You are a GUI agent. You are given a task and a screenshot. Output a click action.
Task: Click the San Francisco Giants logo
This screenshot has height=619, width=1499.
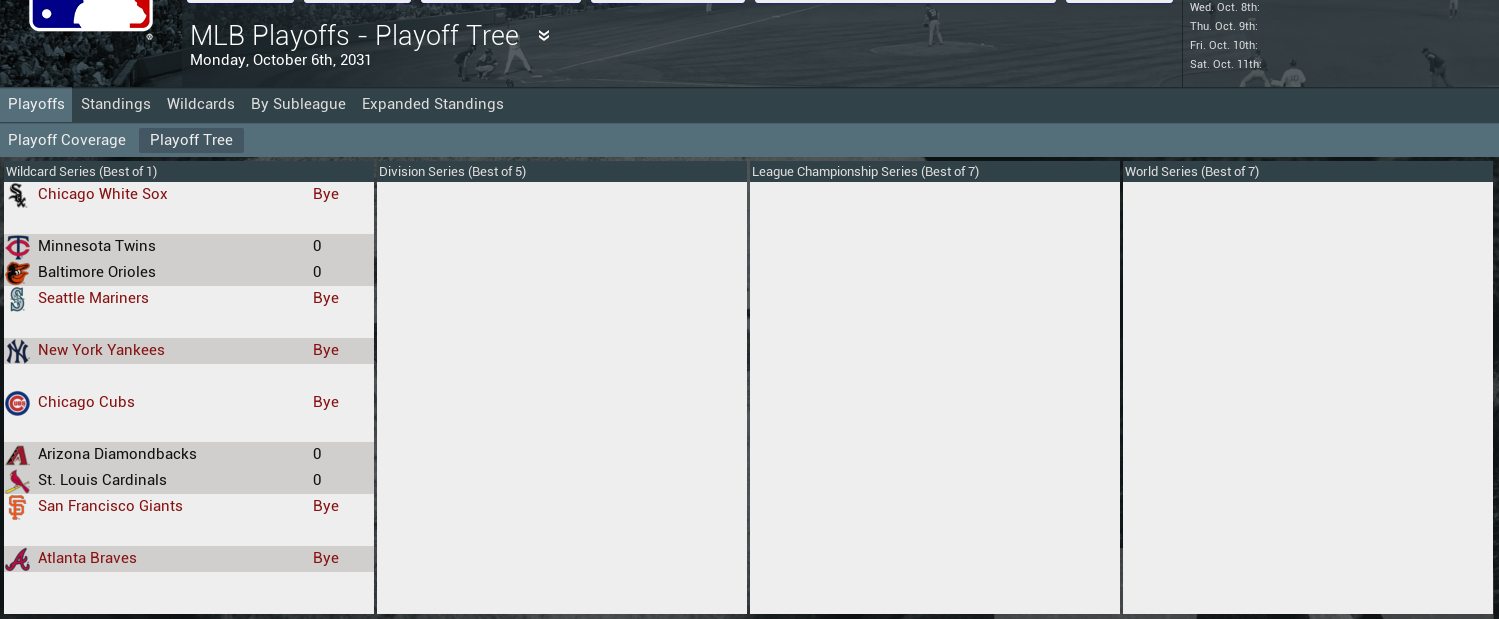pos(17,507)
